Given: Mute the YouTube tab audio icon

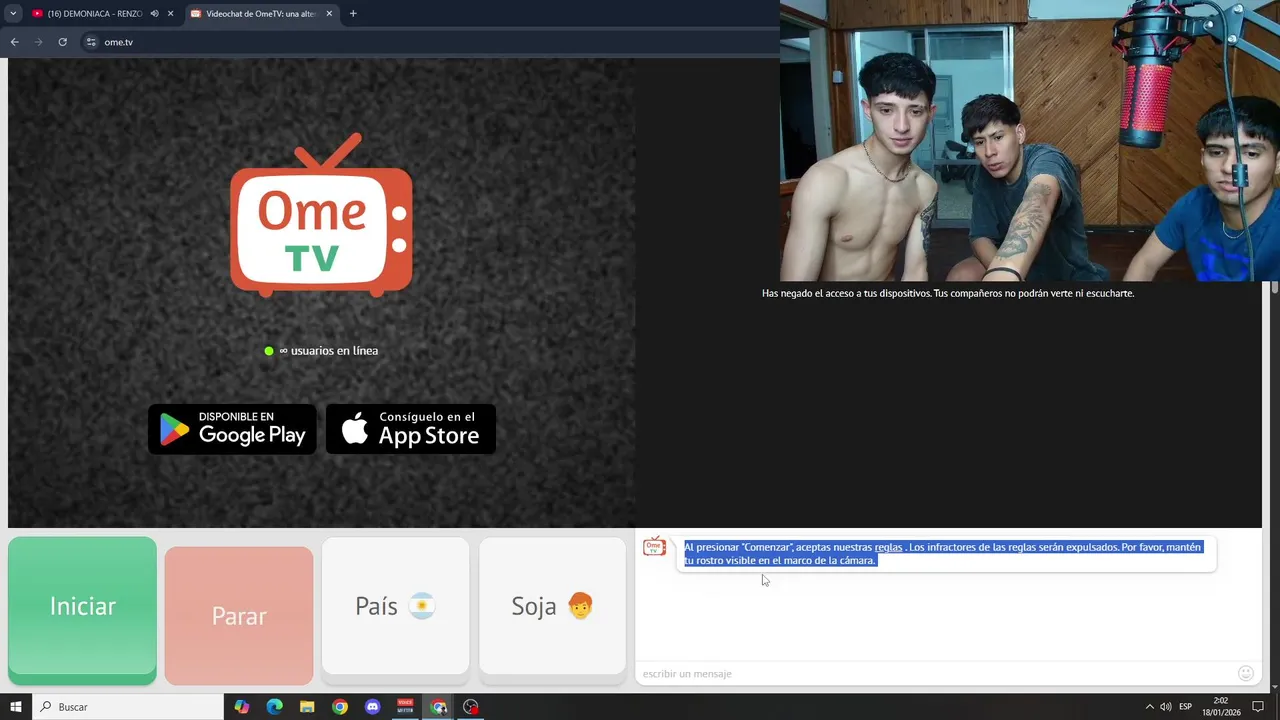Looking at the screenshot, I should 154,13.
